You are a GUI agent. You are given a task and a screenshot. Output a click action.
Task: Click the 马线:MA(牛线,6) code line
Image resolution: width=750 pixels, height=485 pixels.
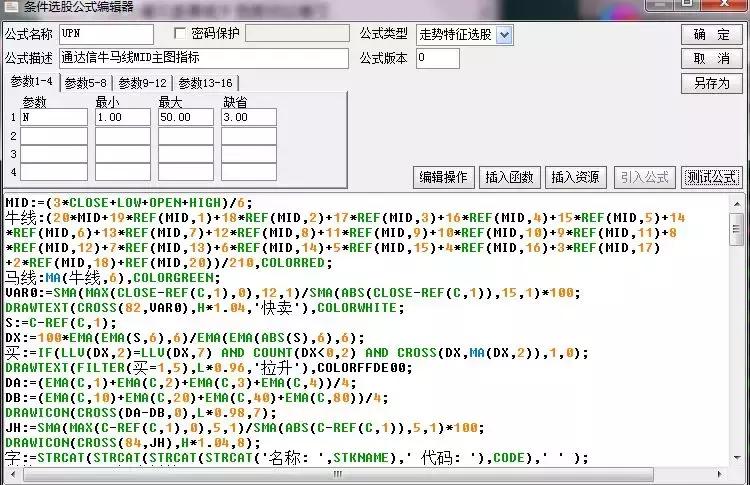point(112,278)
